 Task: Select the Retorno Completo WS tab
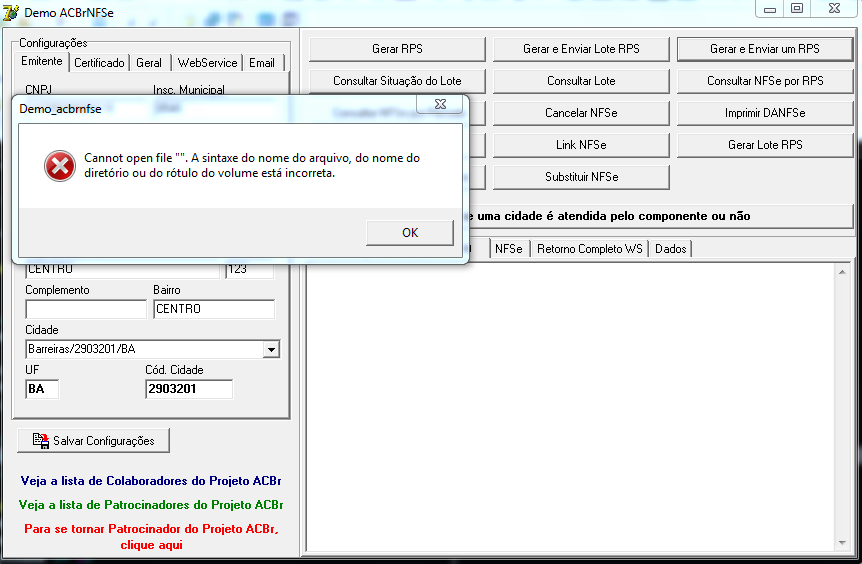[589, 249]
